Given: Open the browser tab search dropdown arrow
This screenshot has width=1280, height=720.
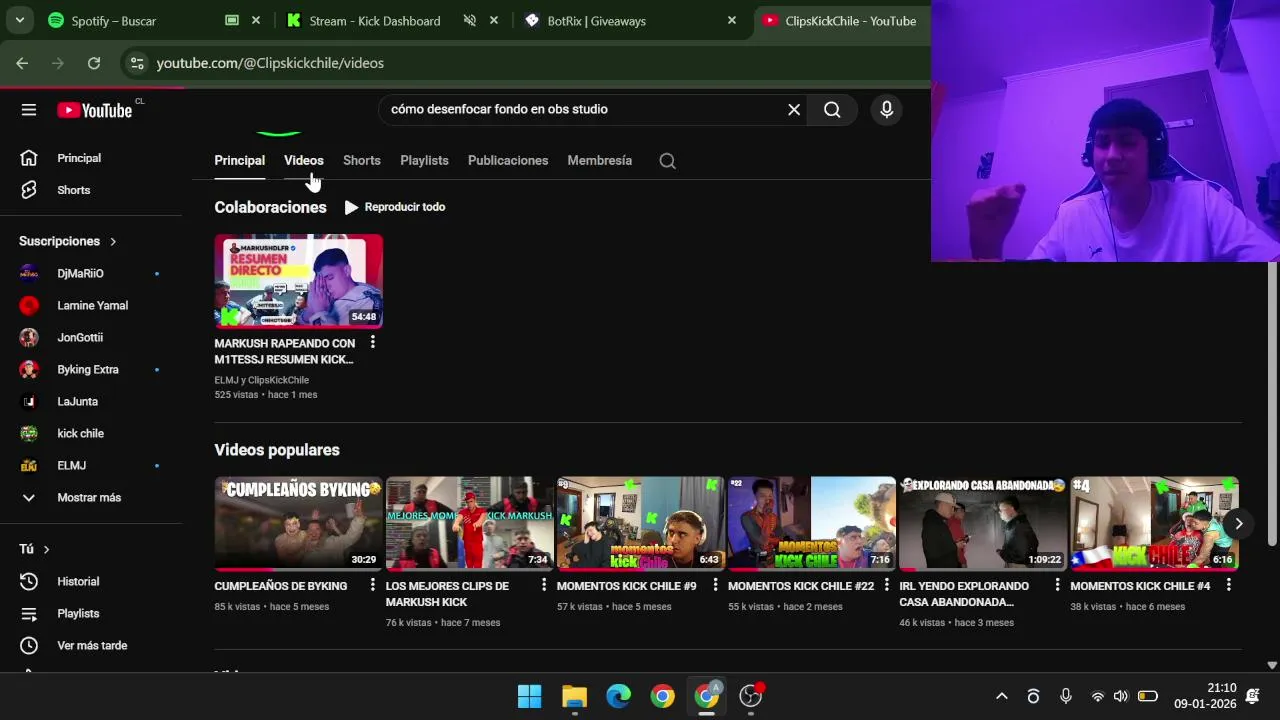Looking at the screenshot, I should (x=19, y=20).
